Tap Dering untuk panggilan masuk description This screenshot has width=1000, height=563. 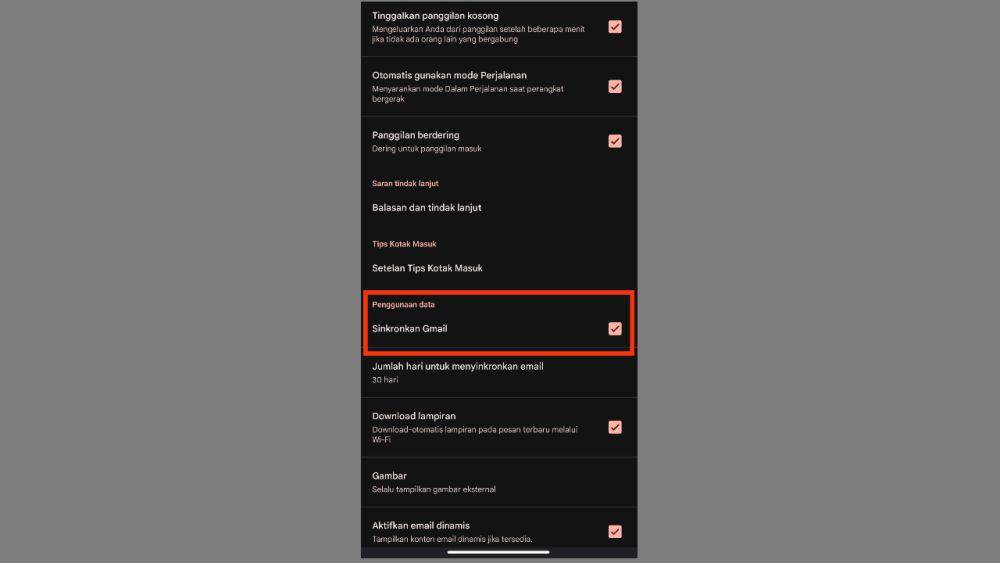427,149
